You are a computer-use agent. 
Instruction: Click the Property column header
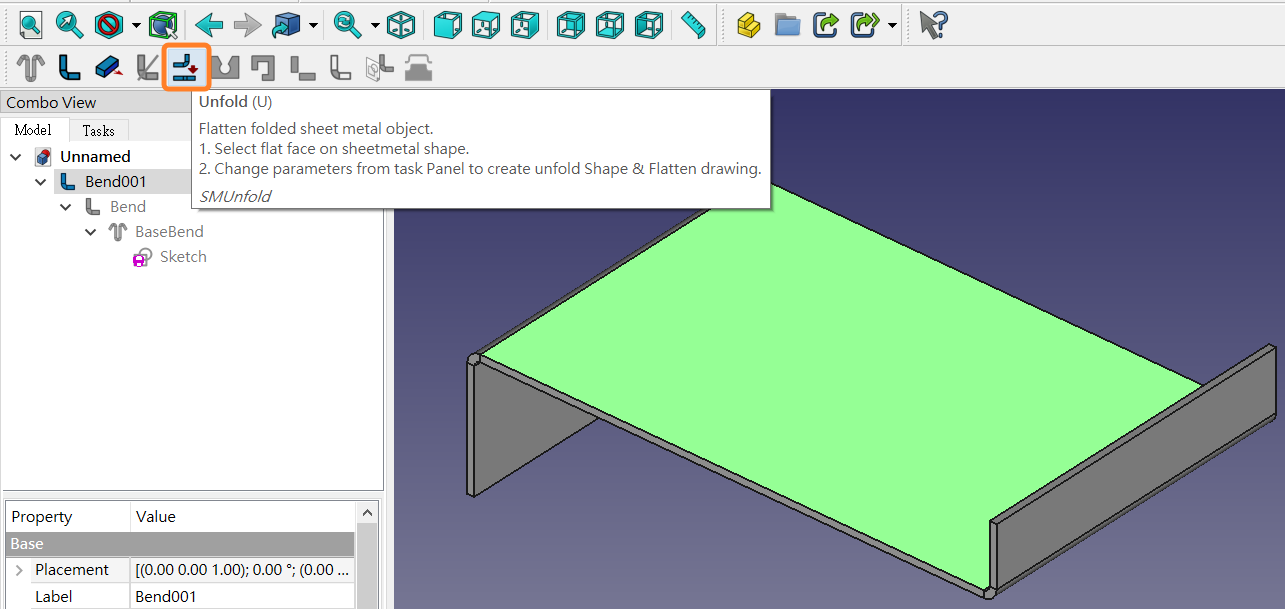click(68, 517)
